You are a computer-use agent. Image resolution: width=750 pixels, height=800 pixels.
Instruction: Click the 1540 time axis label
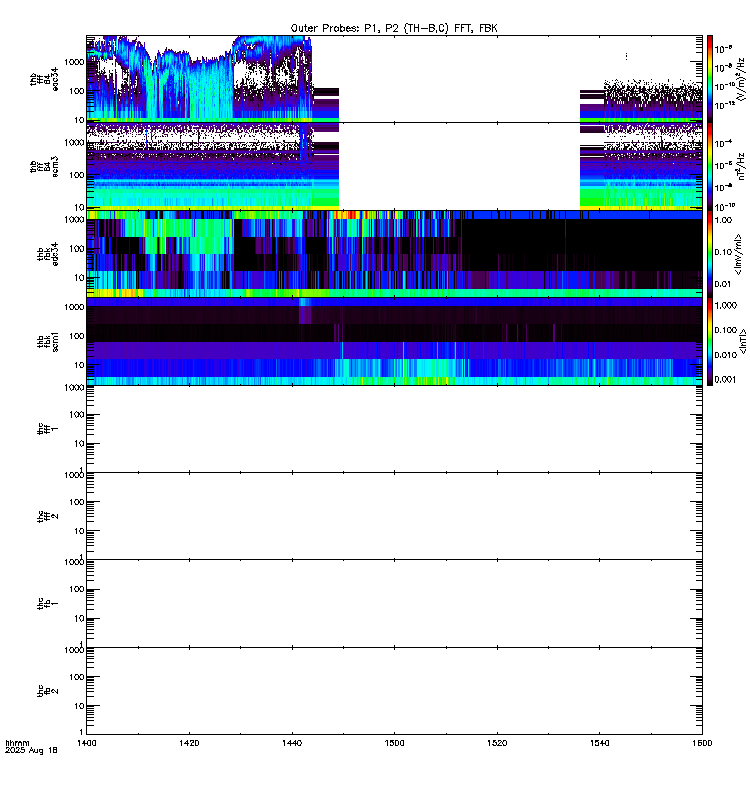(599, 743)
